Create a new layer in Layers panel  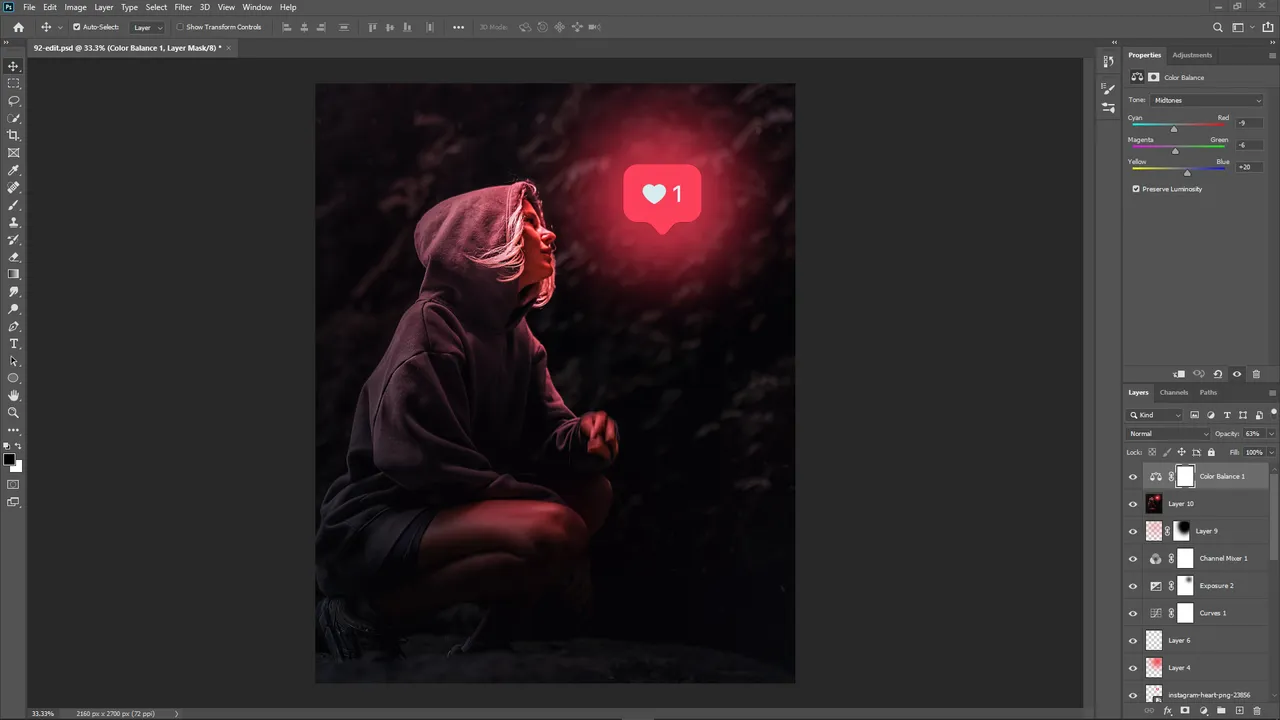(x=1239, y=711)
